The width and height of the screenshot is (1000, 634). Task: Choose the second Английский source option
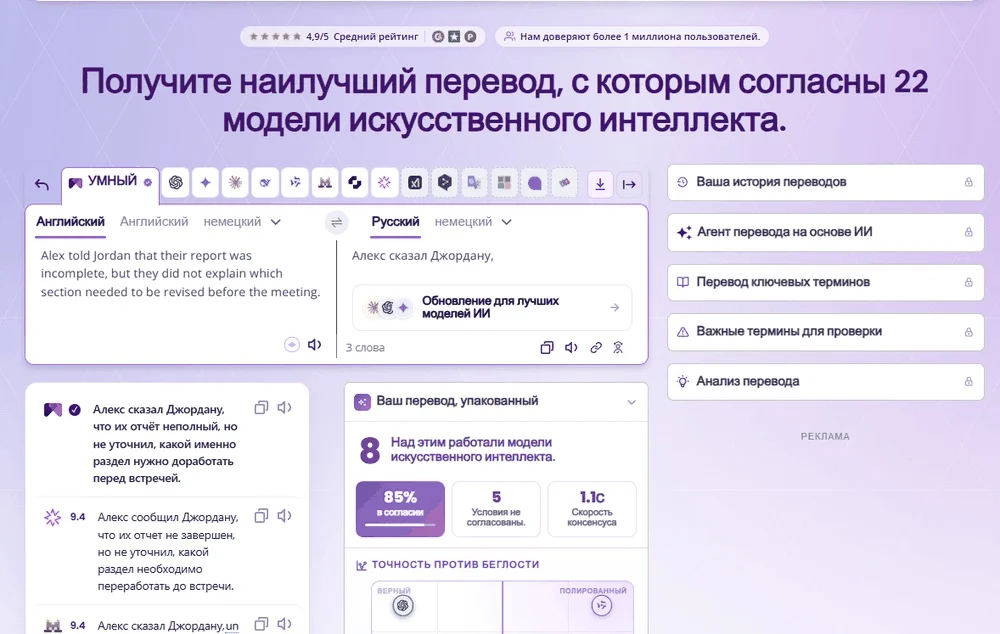coord(154,222)
